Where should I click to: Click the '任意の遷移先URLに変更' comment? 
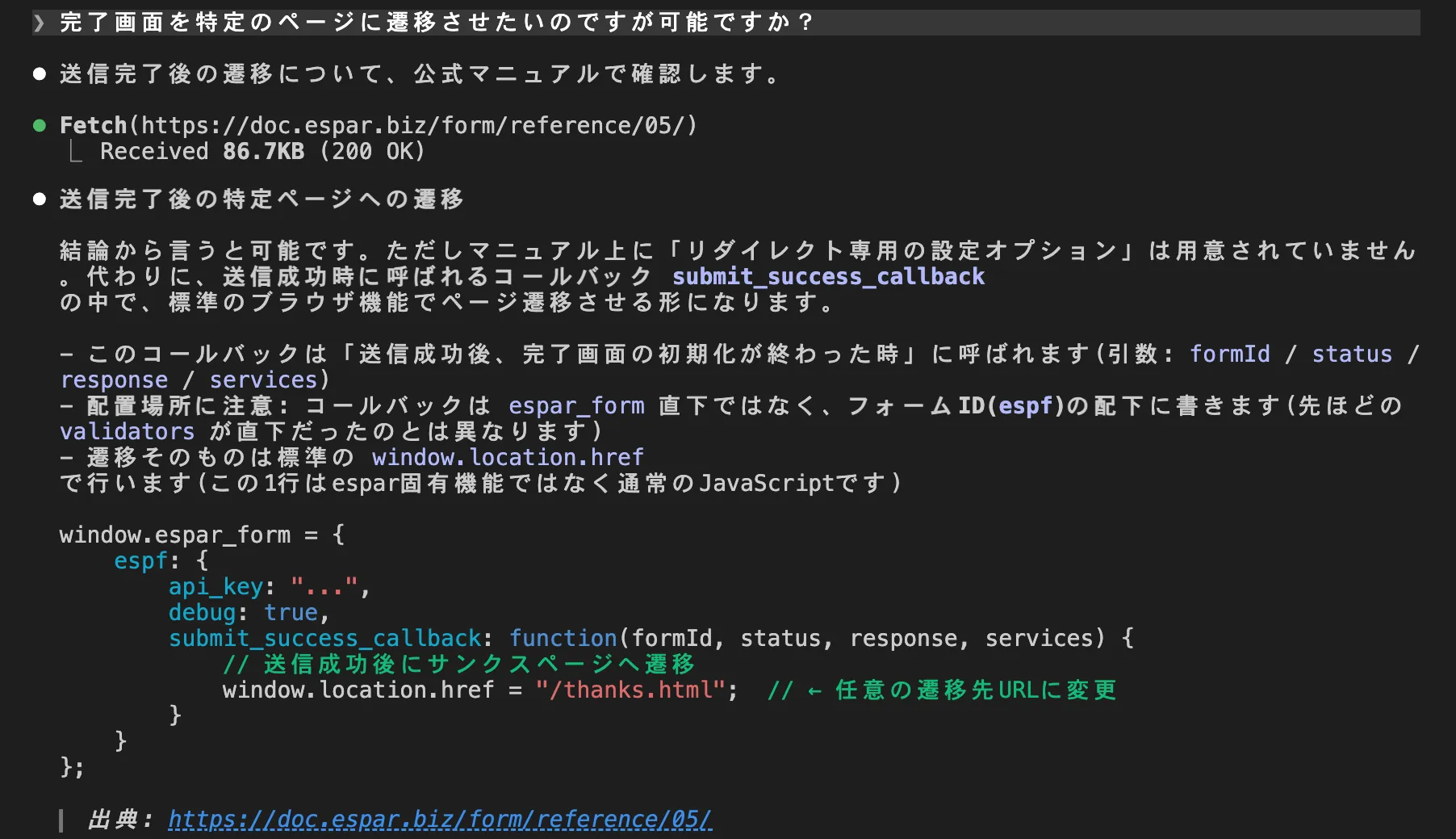coord(976,690)
